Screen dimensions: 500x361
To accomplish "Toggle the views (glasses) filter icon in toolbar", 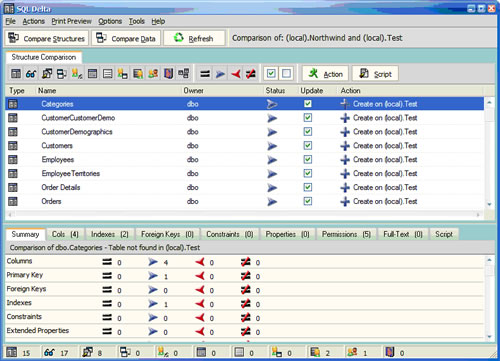I will [x=31, y=74].
